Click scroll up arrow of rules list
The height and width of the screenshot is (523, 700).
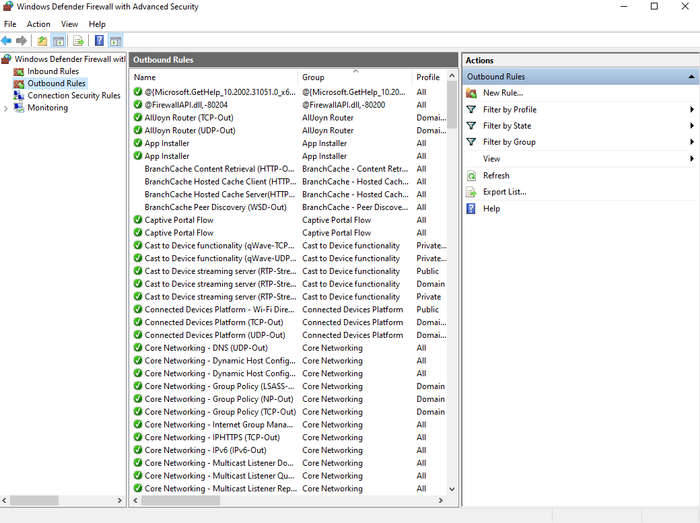[x=452, y=76]
